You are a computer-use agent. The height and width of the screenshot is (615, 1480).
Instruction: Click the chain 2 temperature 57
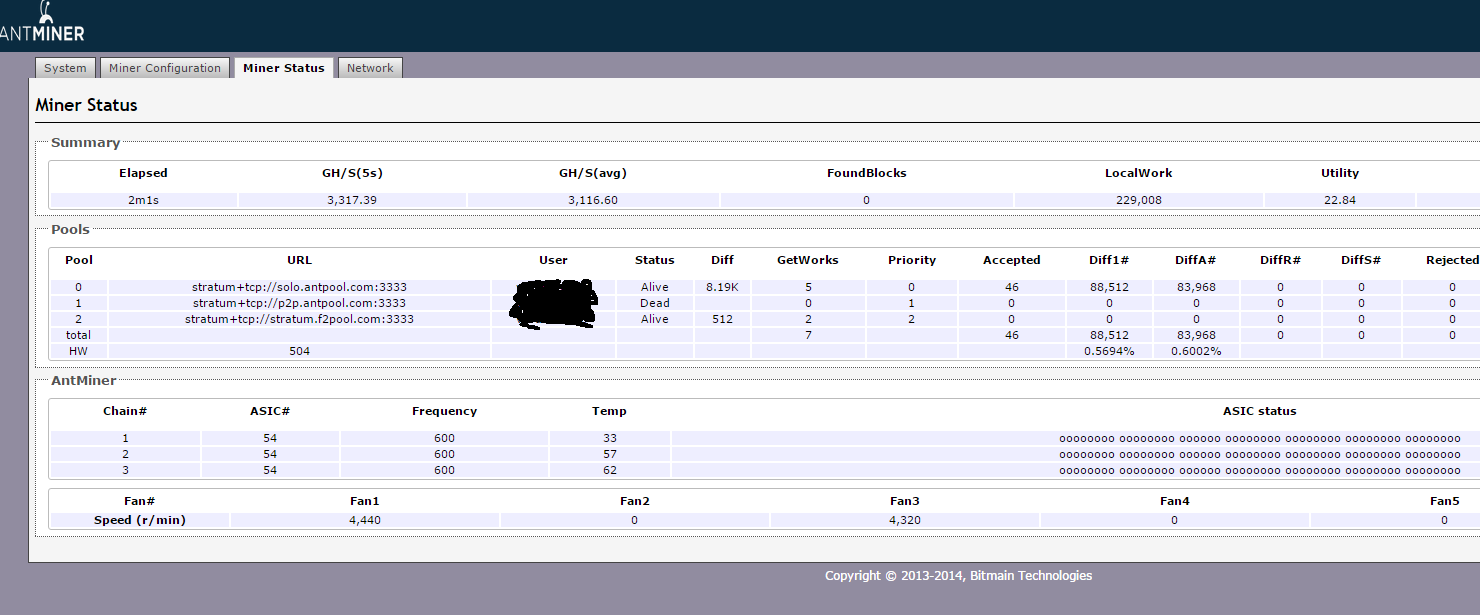[x=610, y=454]
